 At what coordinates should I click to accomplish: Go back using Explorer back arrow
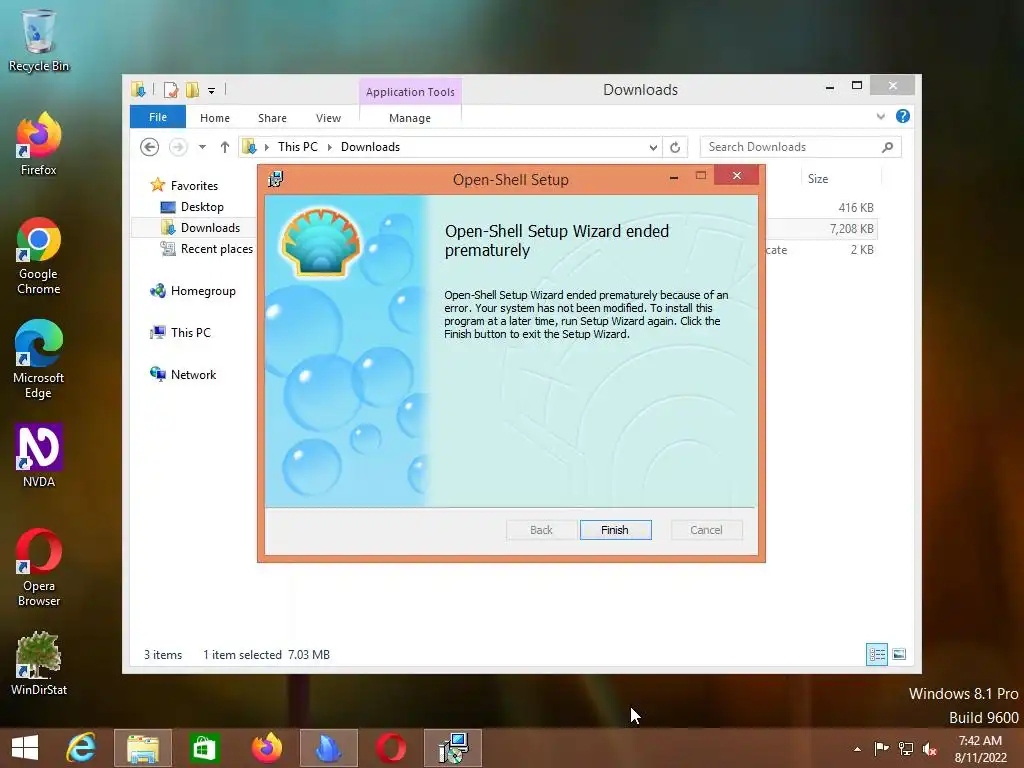pyautogui.click(x=150, y=147)
